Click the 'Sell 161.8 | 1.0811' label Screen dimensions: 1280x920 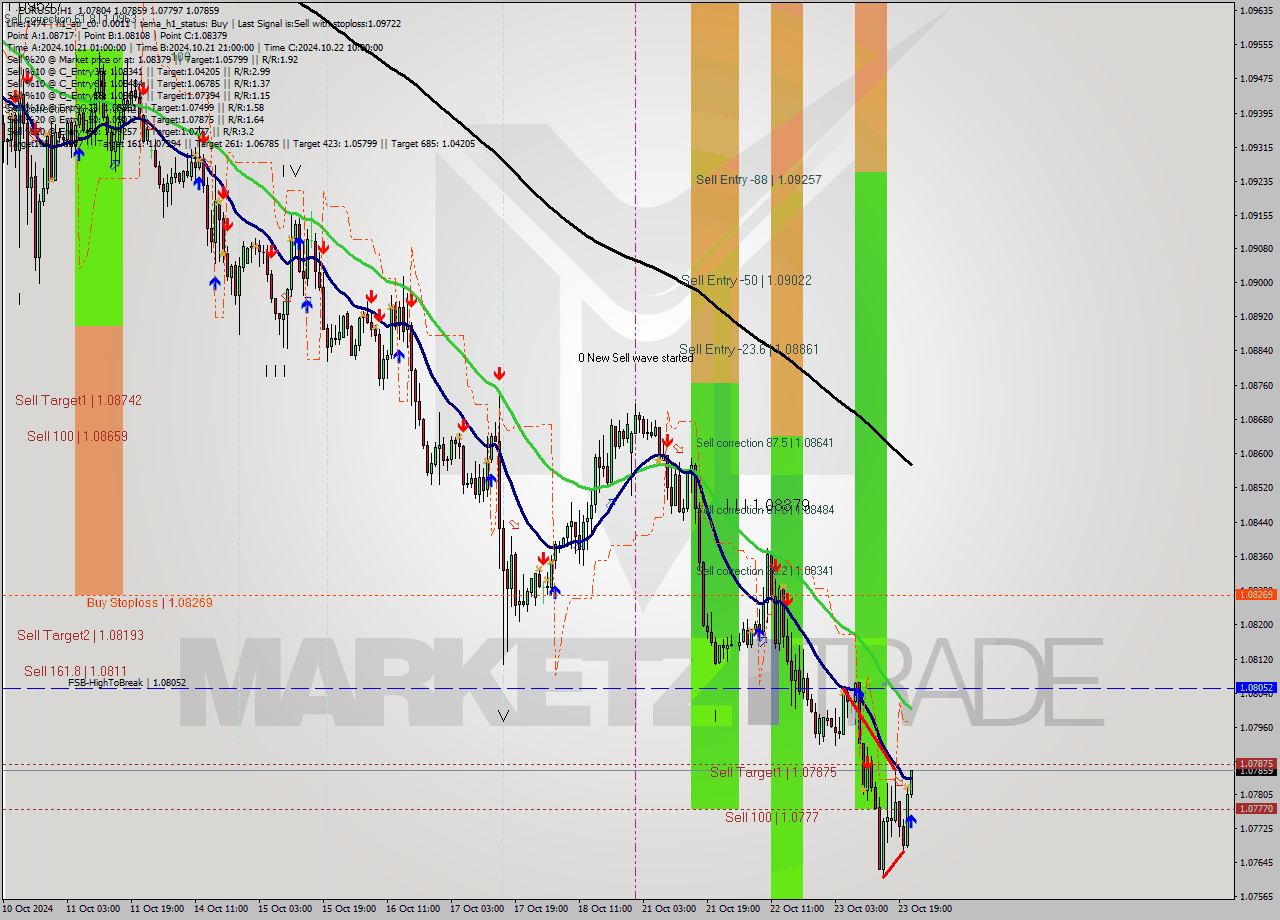(x=75, y=671)
